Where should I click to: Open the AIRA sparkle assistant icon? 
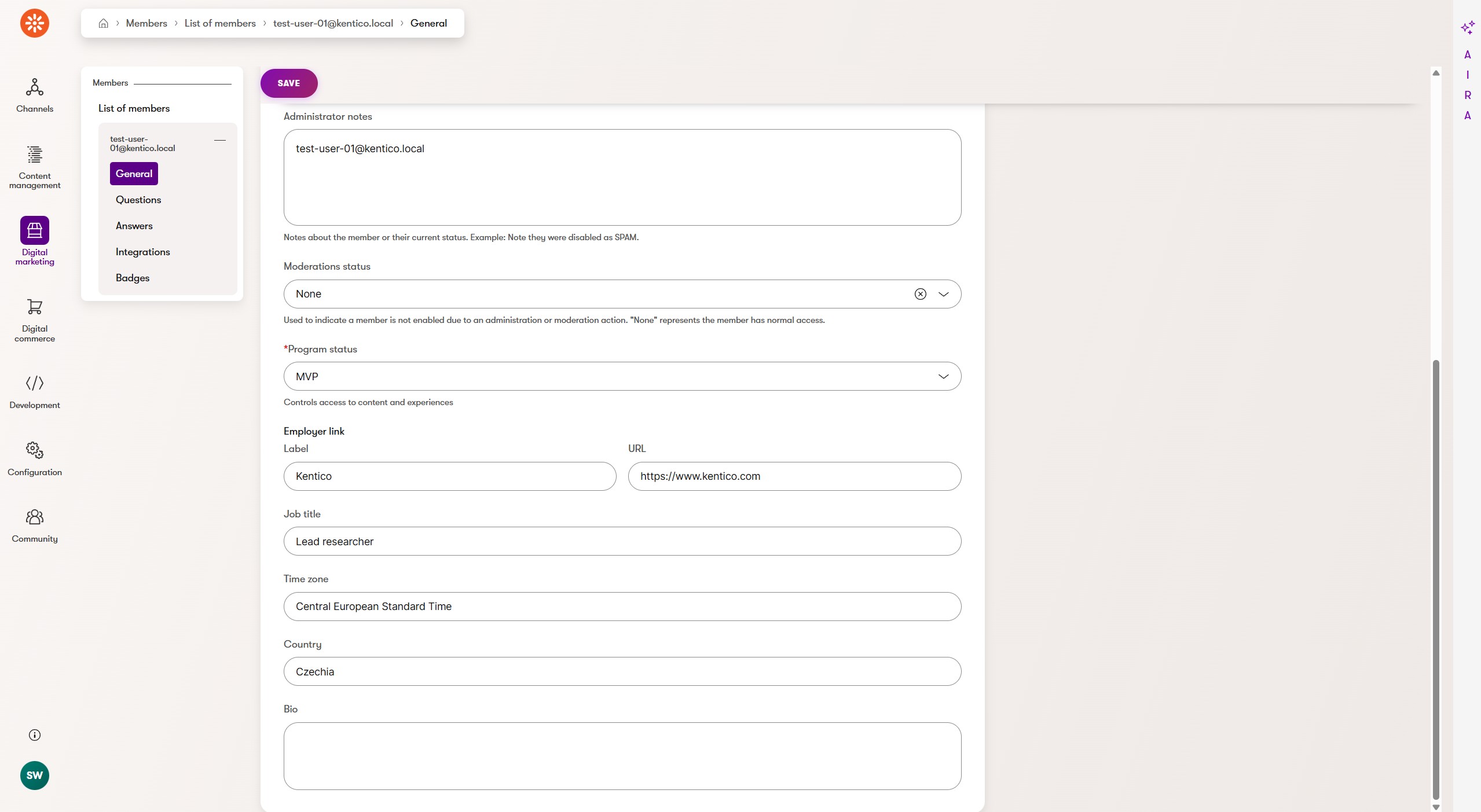[1467, 27]
